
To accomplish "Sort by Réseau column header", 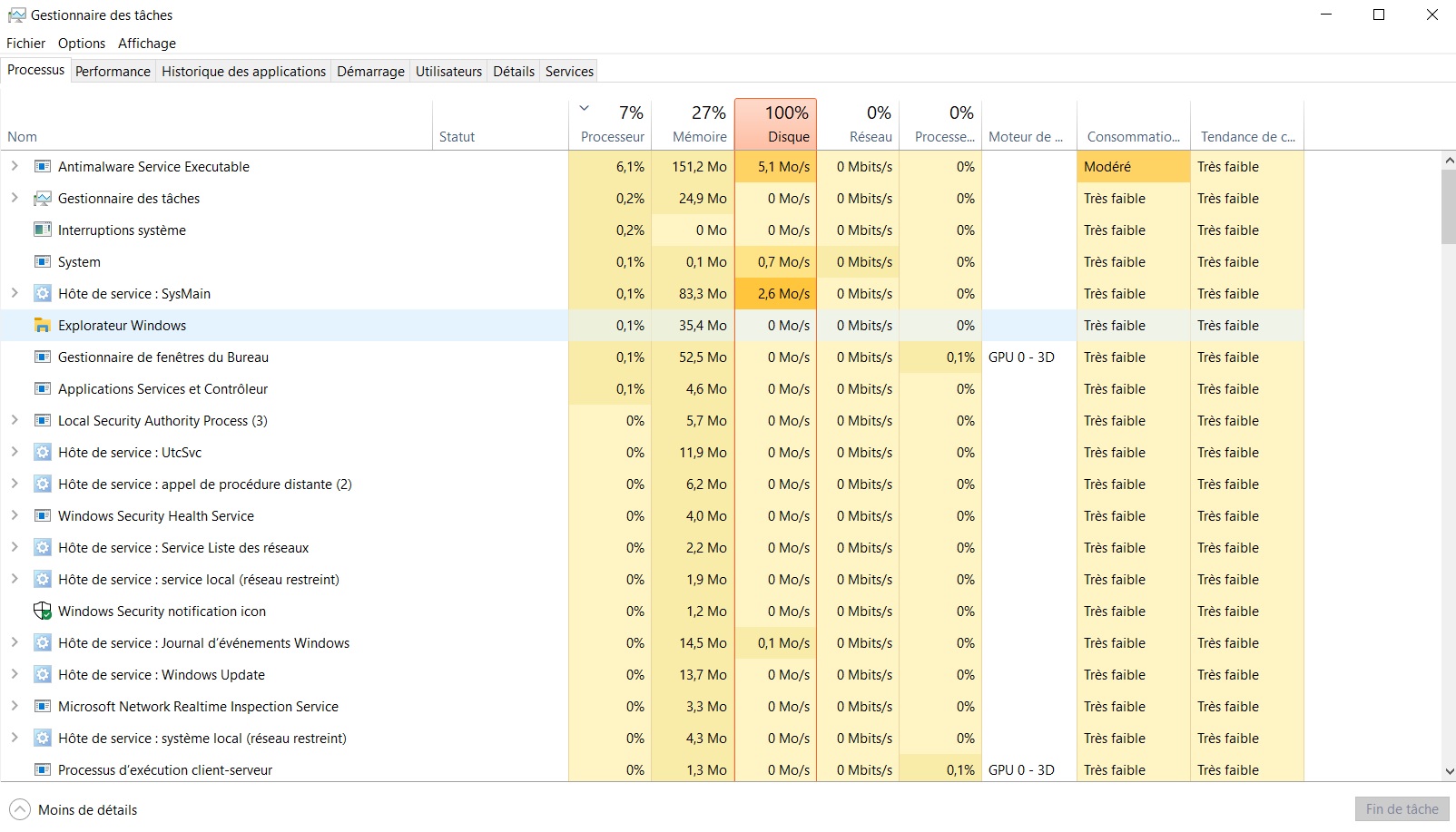I will [x=858, y=124].
